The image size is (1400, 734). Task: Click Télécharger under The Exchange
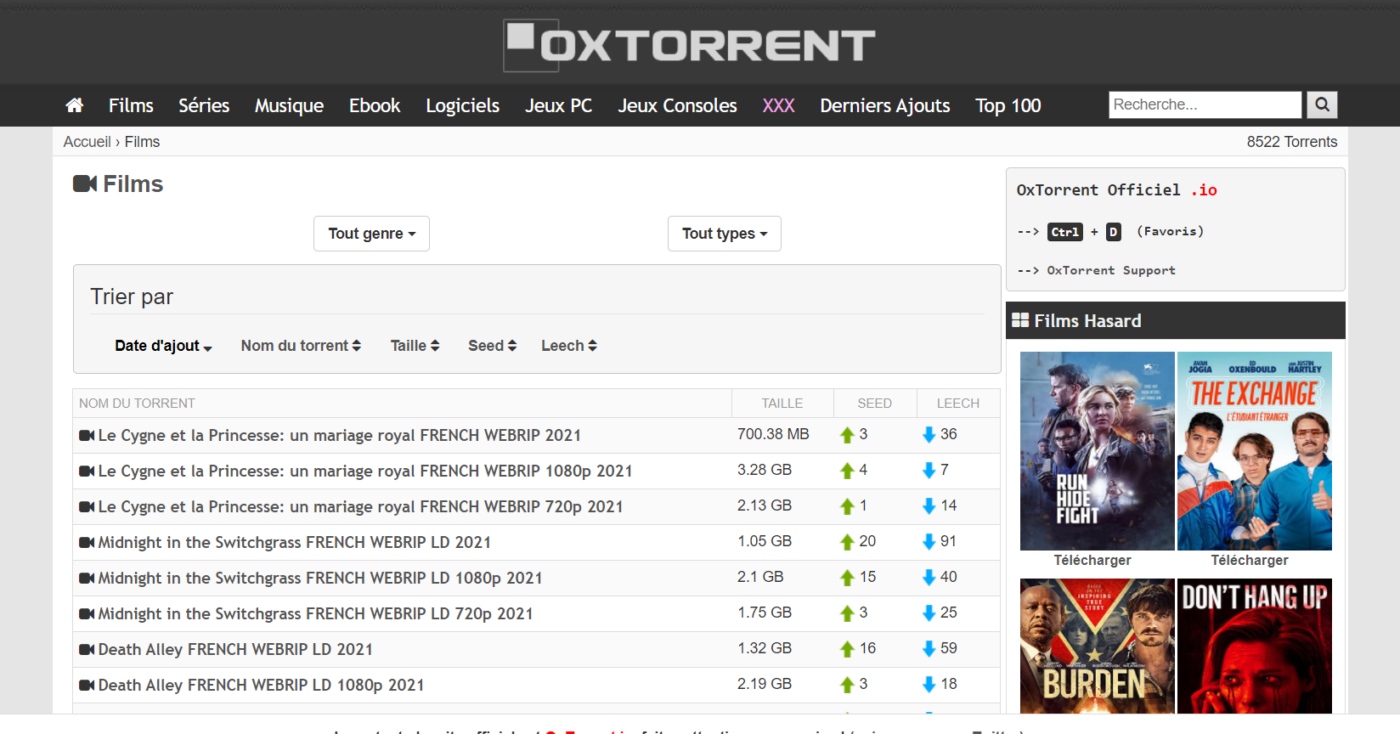(x=1250, y=560)
